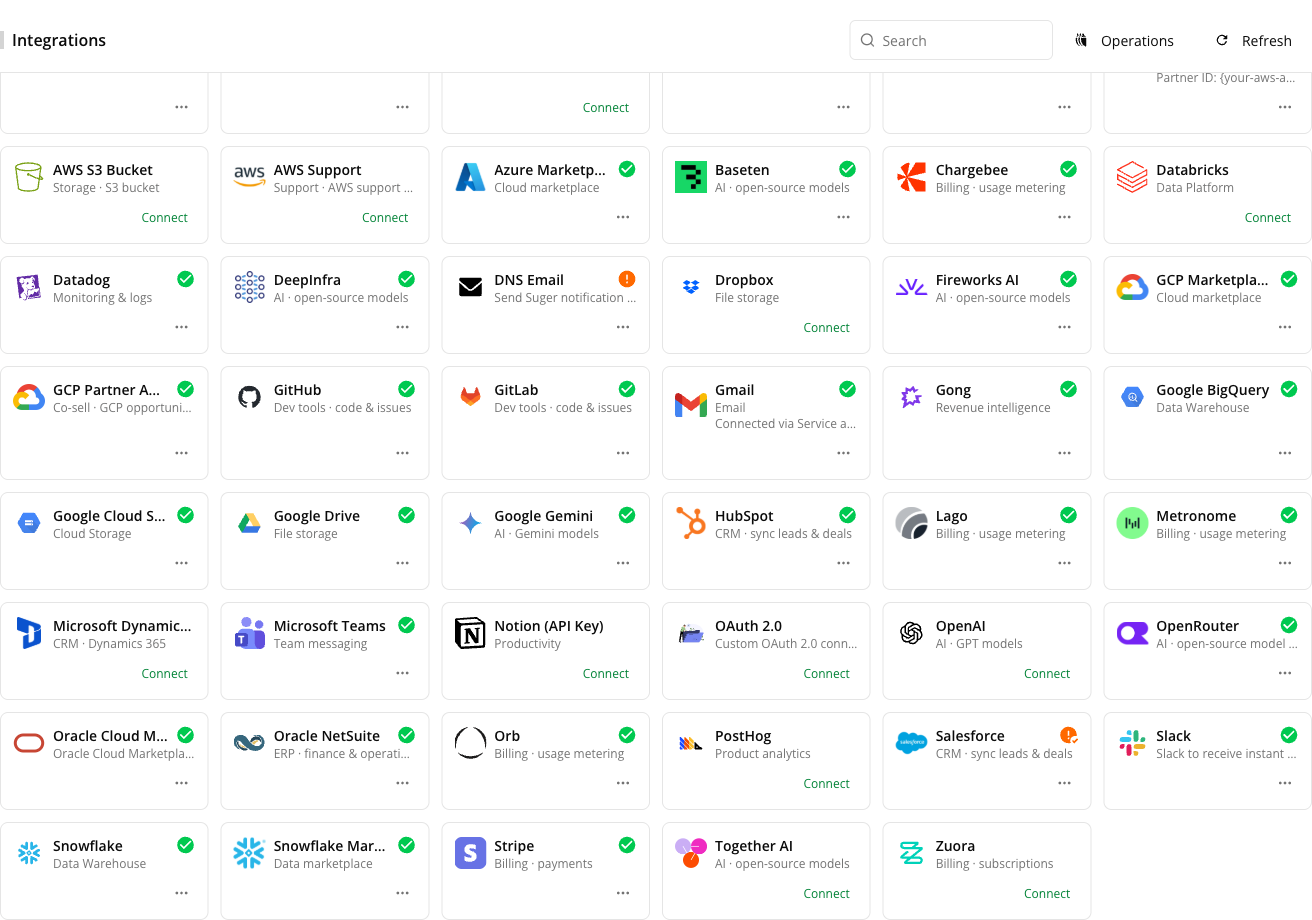Click the Gong logo icon
Screen dimensions: 1312x920
[x=911, y=398]
